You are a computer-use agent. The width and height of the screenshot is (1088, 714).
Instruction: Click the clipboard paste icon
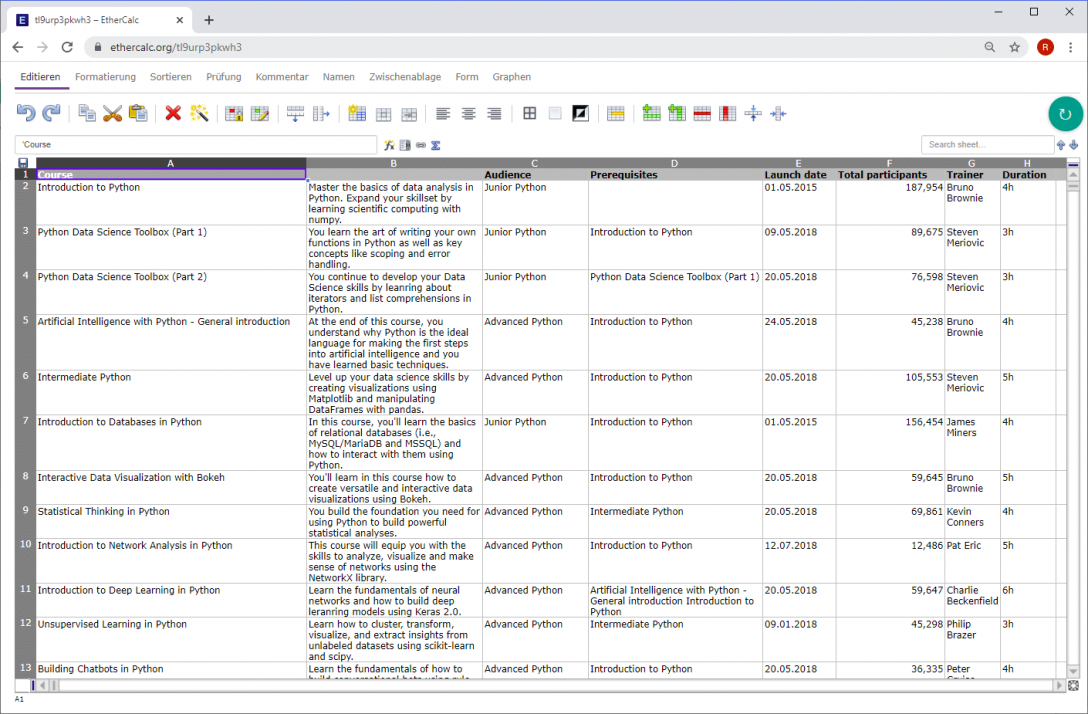(x=138, y=113)
